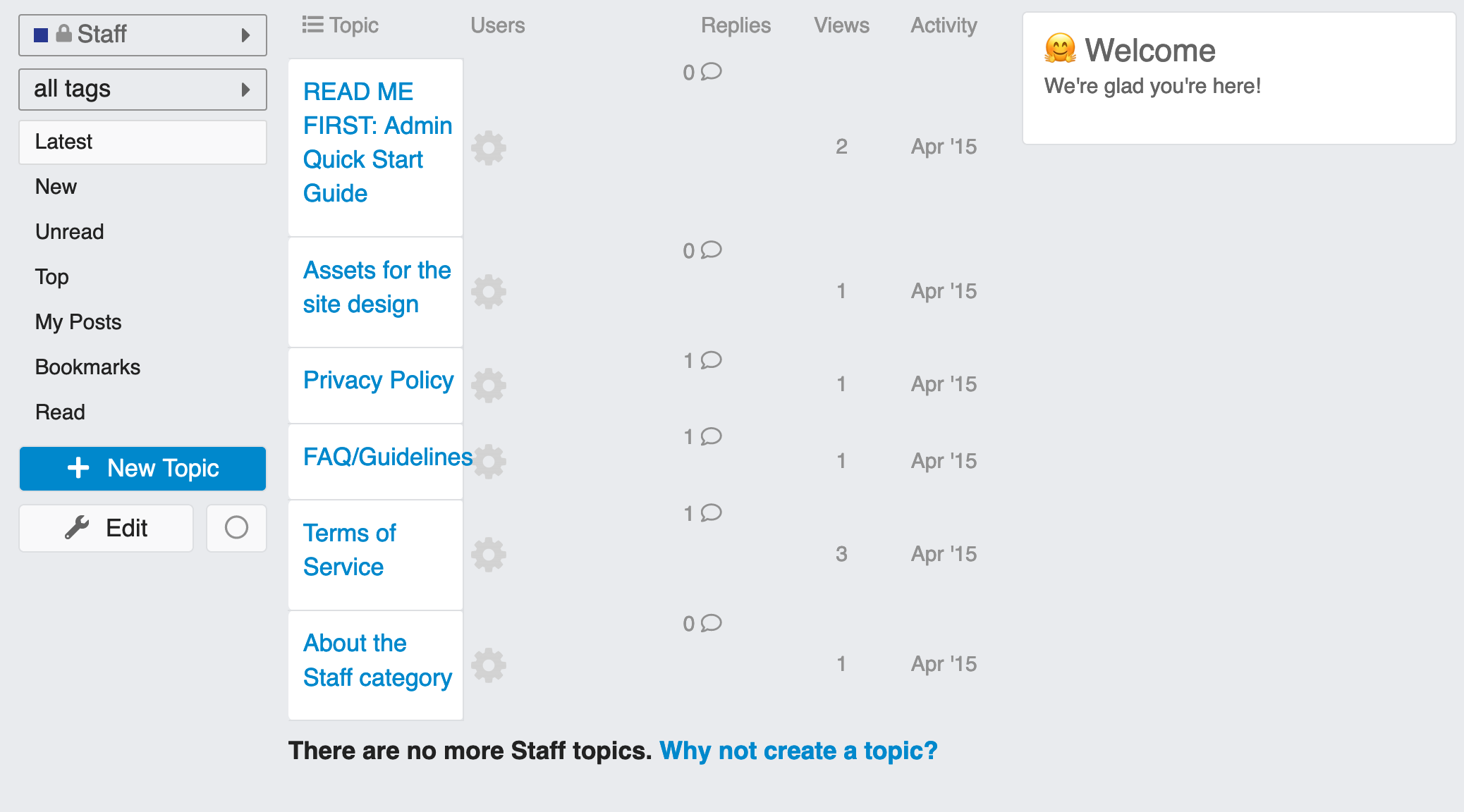Click the hugging emoji in Welcome panel
This screenshot has width=1464, height=812.
pyautogui.click(x=1060, y=49)
